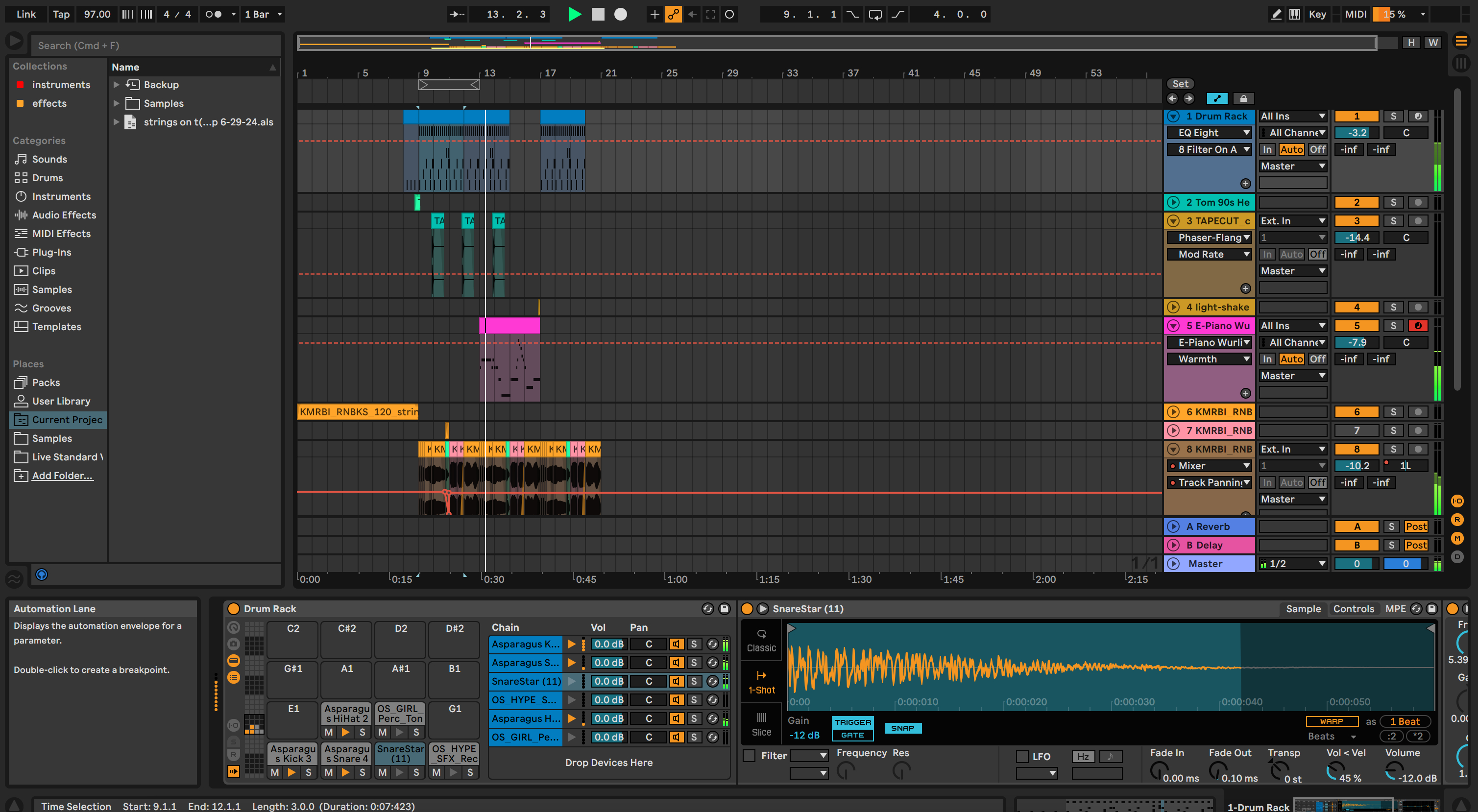The width and height of the screenshot is (1478, 812).
Task: Toggle the metronome button
Action: pos(214,14)
